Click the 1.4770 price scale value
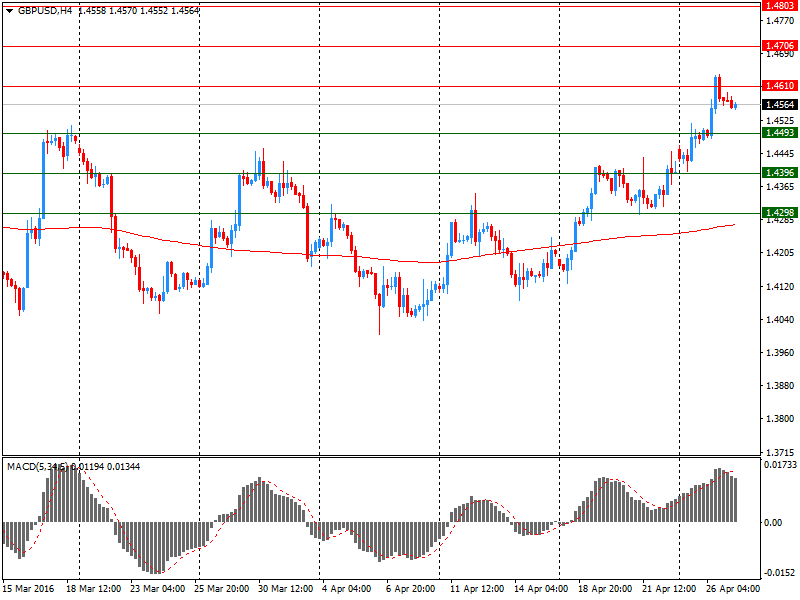Screen dimensions: 800x600 (780, 21)
